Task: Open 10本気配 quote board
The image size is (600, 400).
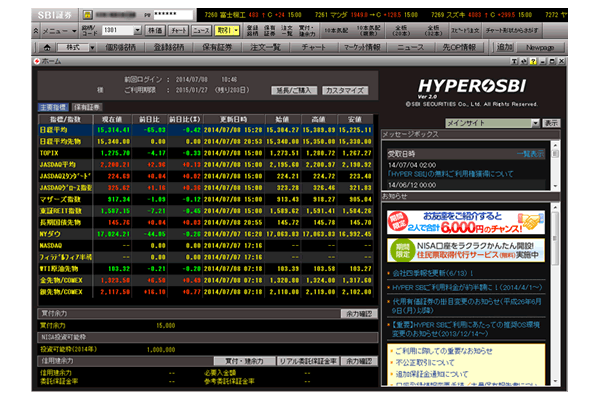Action: point(336,30)
